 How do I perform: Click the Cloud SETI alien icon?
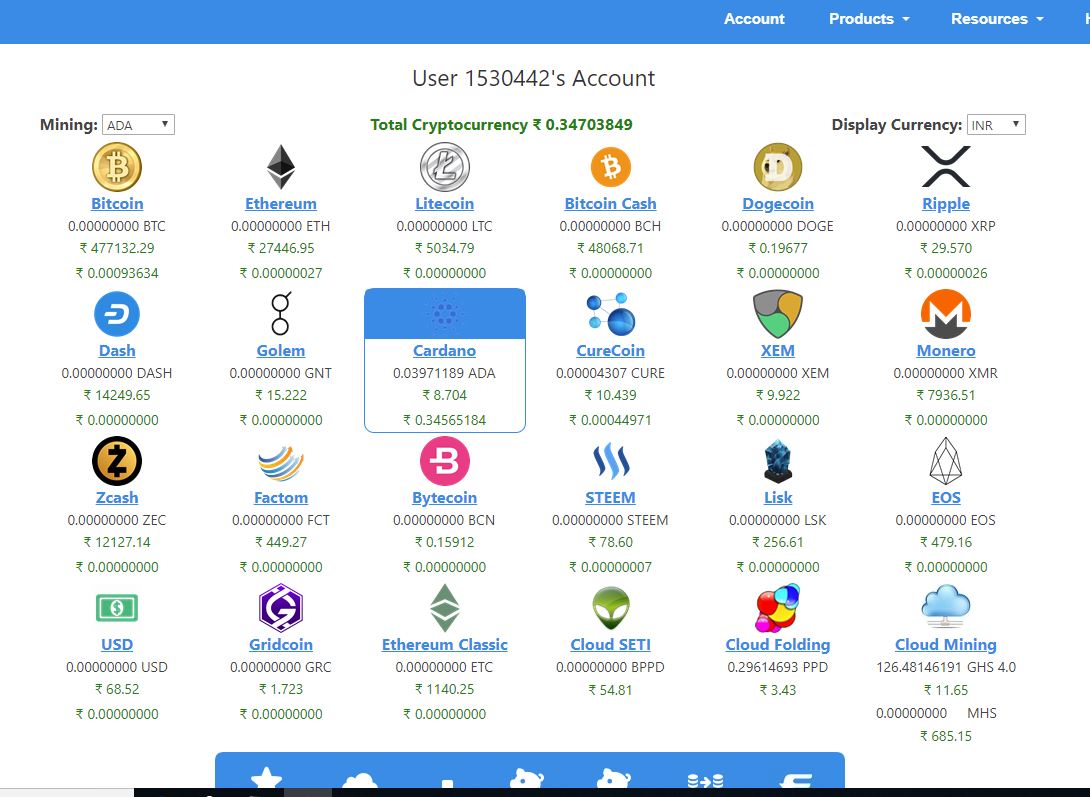click(610, 609)
